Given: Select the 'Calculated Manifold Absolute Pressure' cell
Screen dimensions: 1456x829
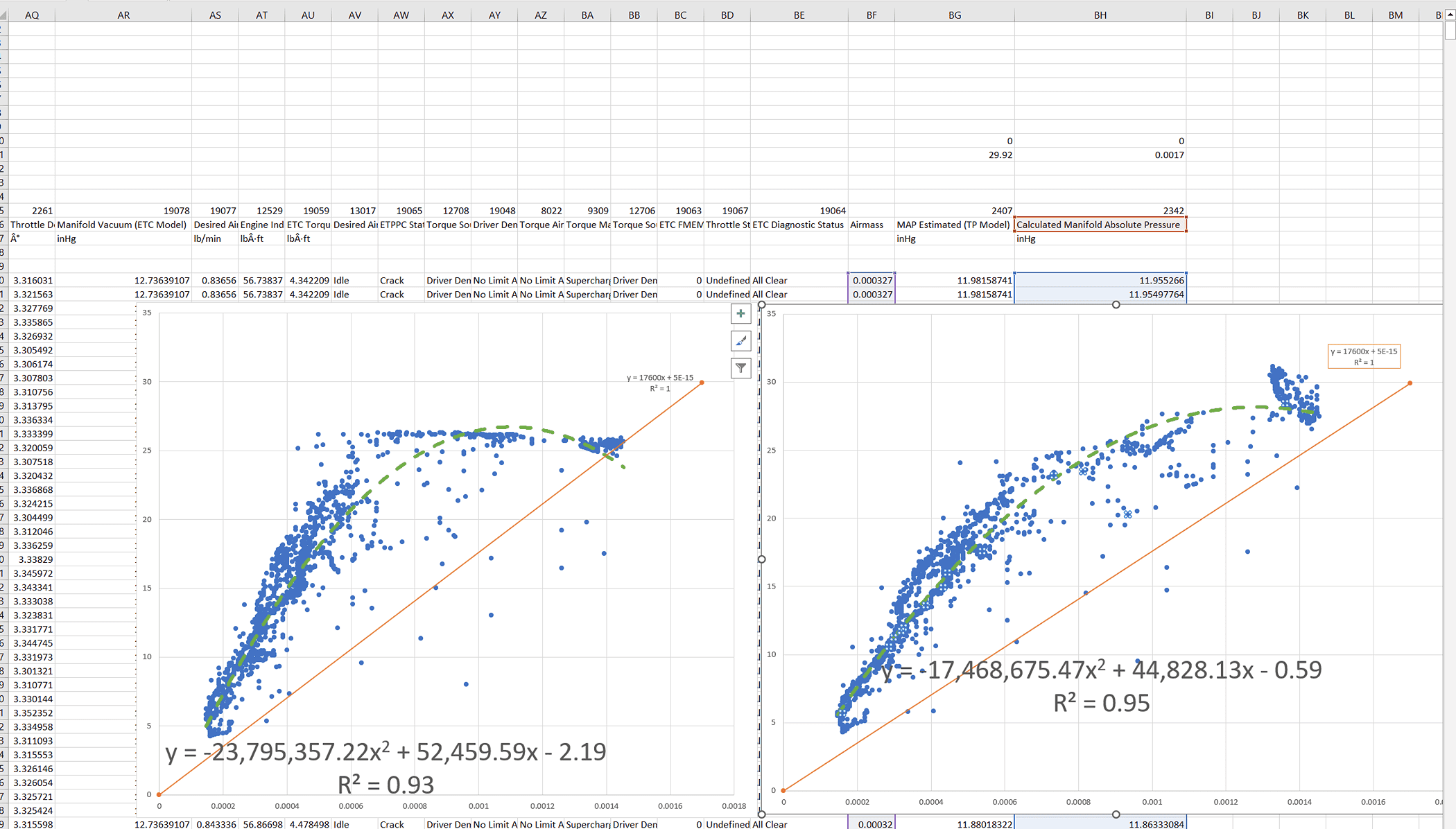Looking at the screenshot, I should 1100,225.
